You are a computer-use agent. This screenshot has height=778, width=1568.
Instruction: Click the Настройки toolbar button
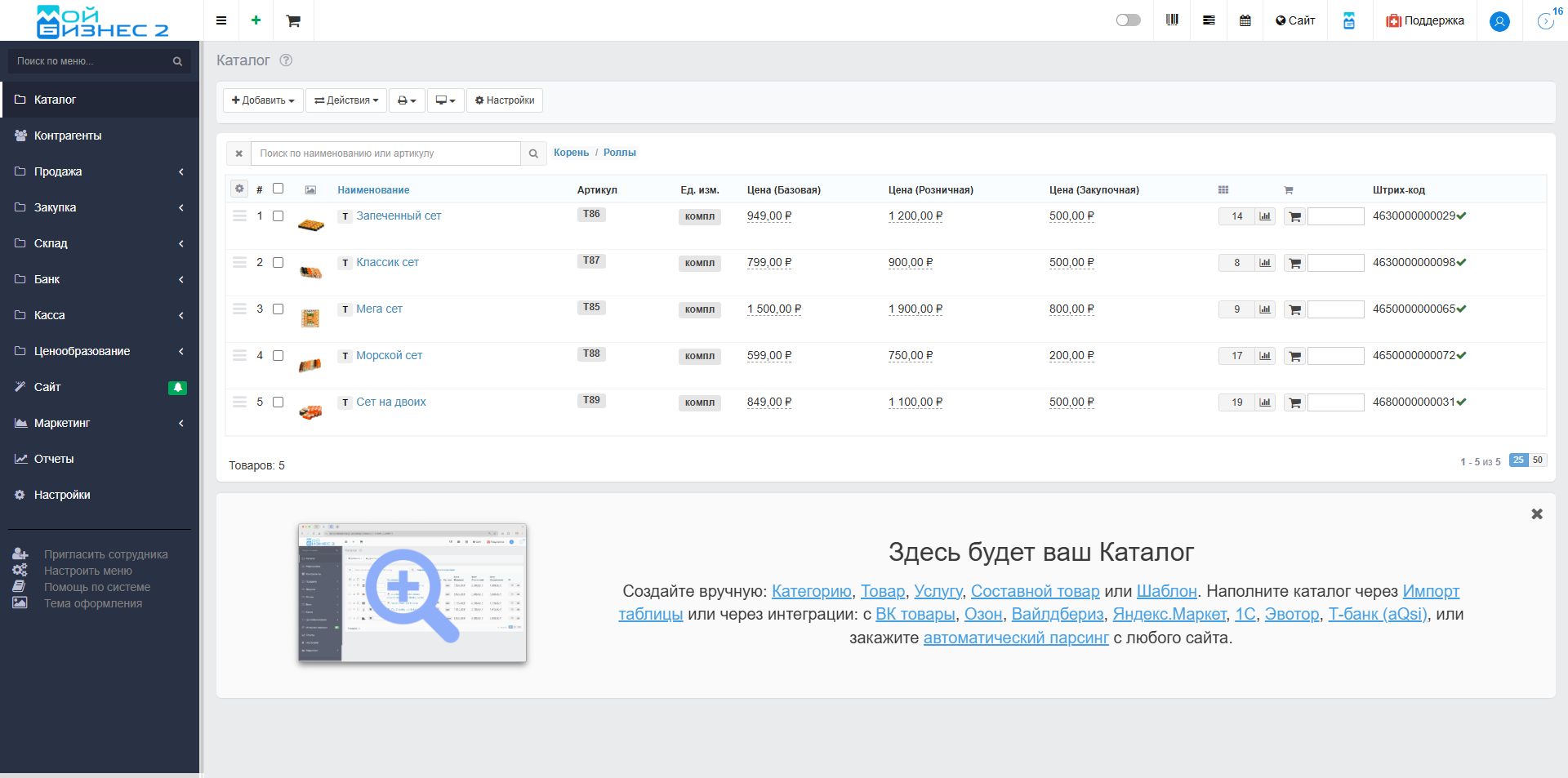pyautogui.click(x=505, y=100)
